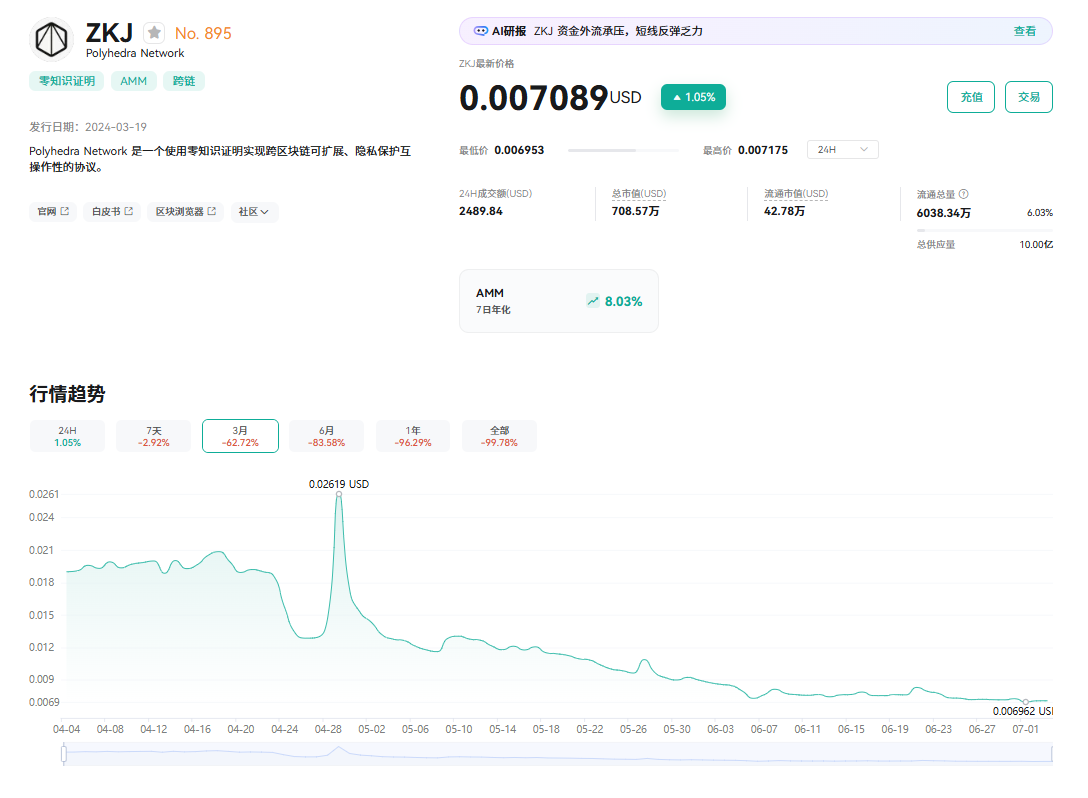
Task: Open the 白皮书 whitepaper link
Action: coord(112,212)
